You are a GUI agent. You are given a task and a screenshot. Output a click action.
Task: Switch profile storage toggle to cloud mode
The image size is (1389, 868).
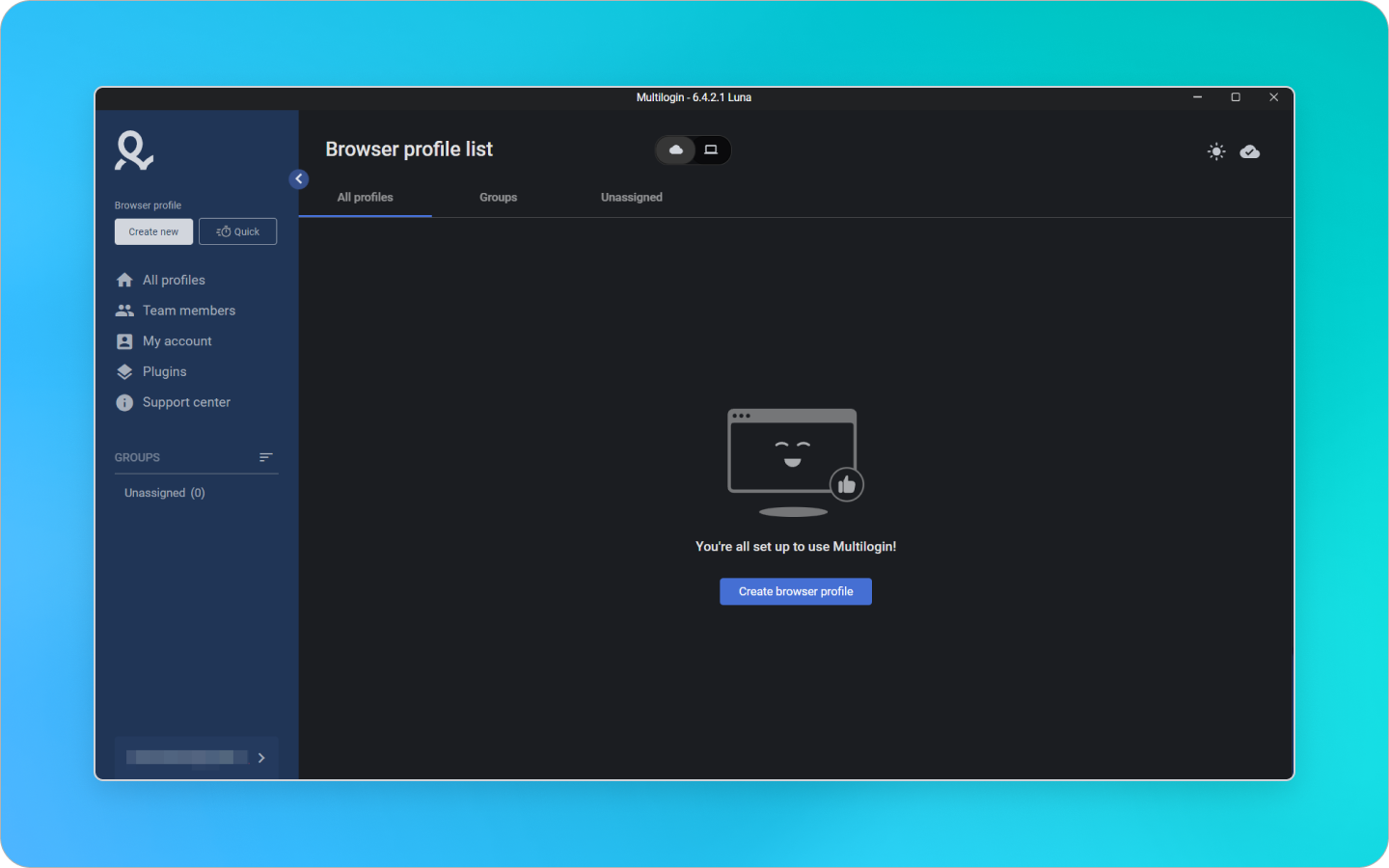(675, 149)
